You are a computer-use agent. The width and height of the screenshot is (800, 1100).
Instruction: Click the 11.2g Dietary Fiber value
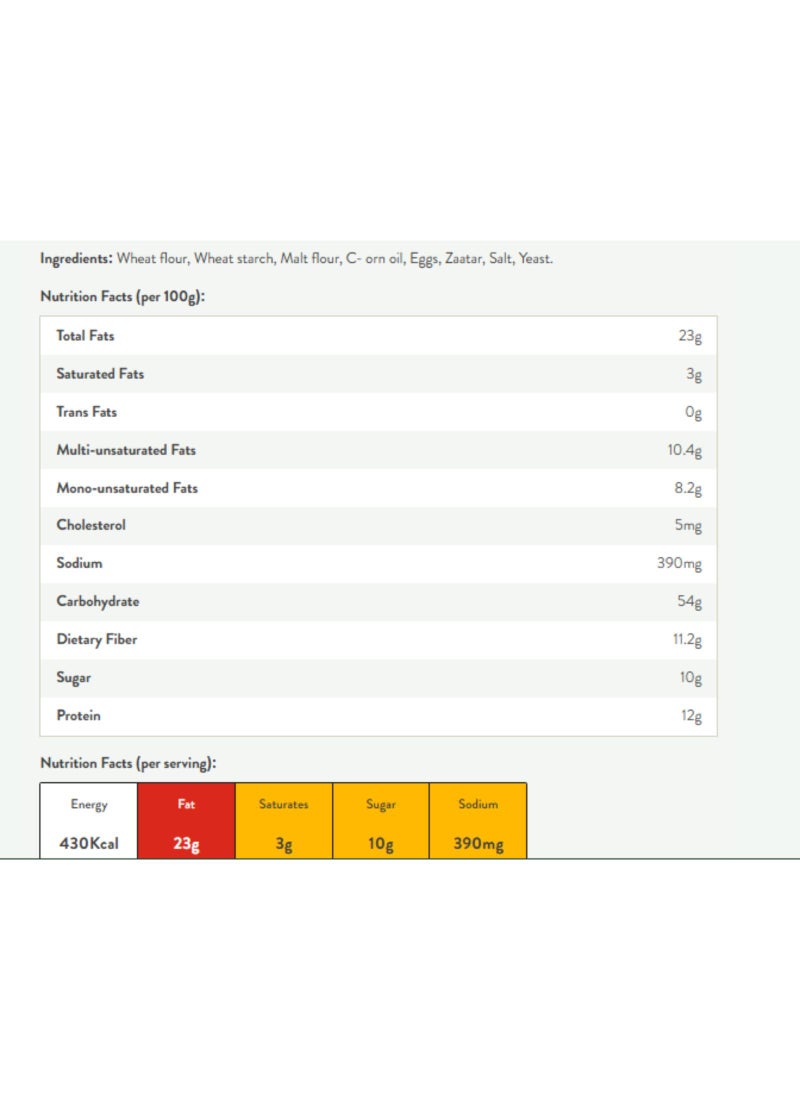(x=687, y=640)
